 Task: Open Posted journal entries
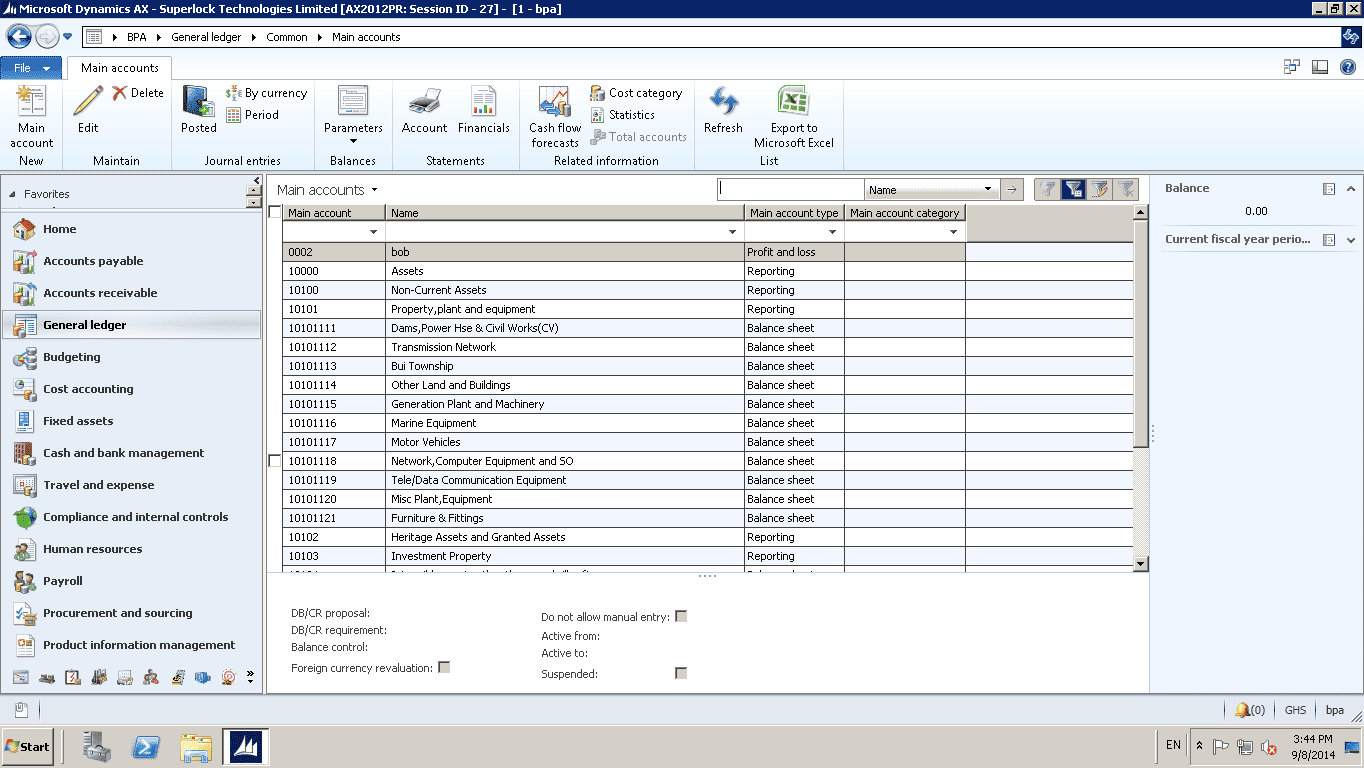click(x=198, y=102)
